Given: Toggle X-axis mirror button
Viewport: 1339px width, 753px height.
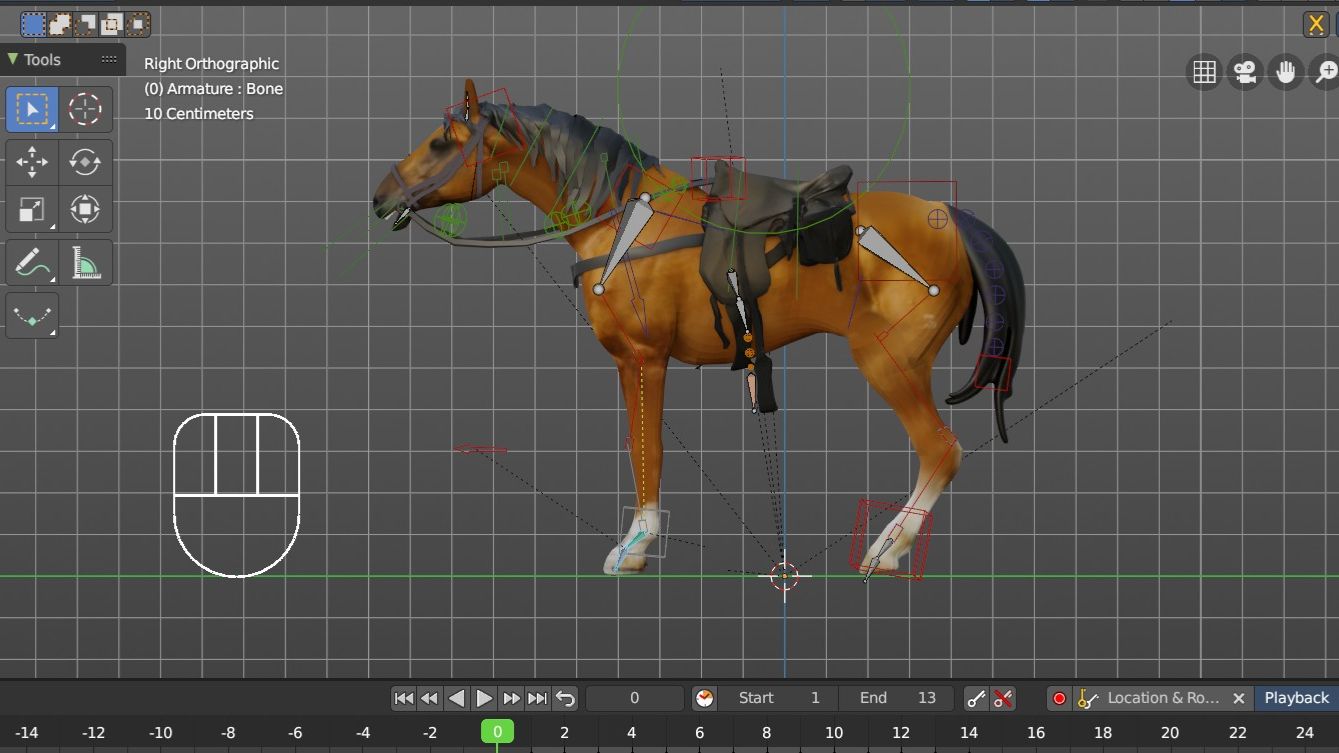Looking at the screenshot, I should point(1315,24).
